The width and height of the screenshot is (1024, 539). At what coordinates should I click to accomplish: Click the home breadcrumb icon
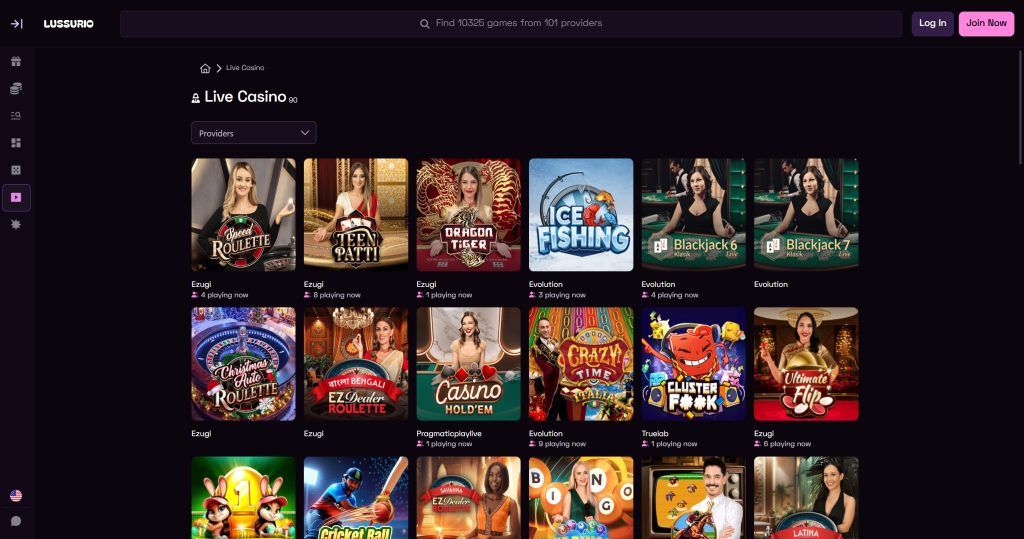point(205,68)
